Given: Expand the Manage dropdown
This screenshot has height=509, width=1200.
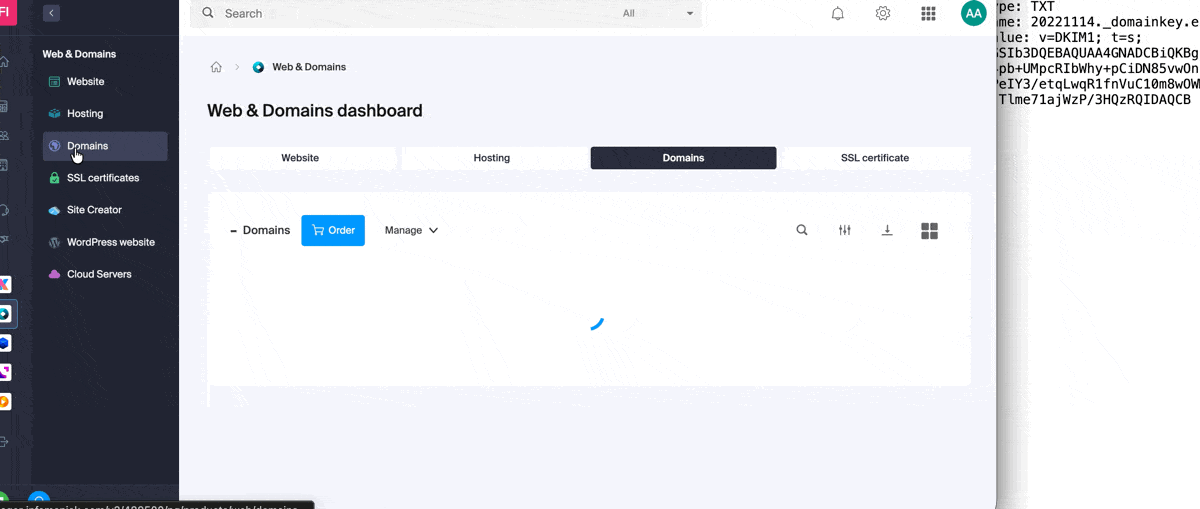Looking at the screenshot, I should pos(411,230).
